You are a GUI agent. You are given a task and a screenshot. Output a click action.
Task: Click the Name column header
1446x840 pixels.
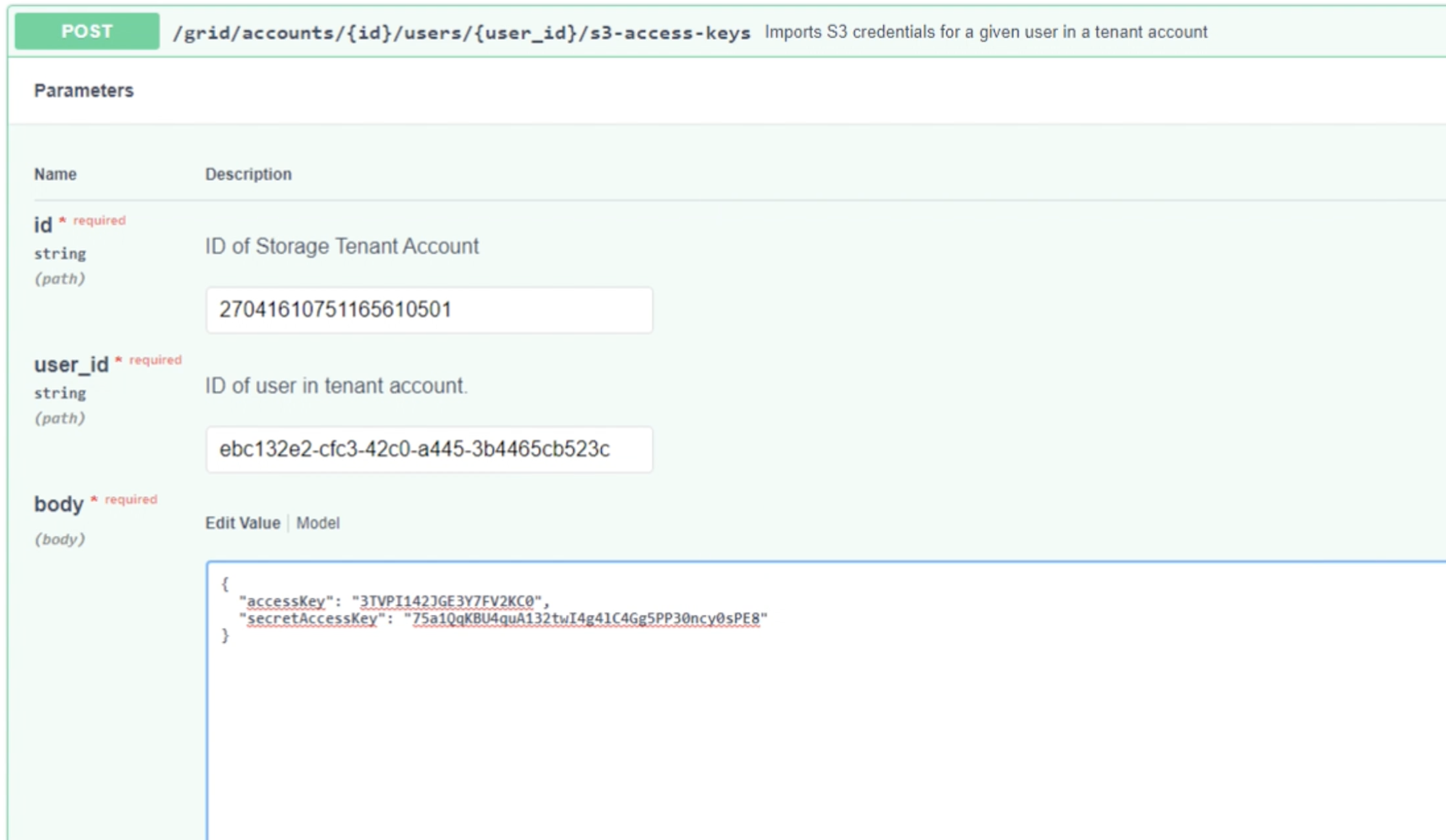55,174
